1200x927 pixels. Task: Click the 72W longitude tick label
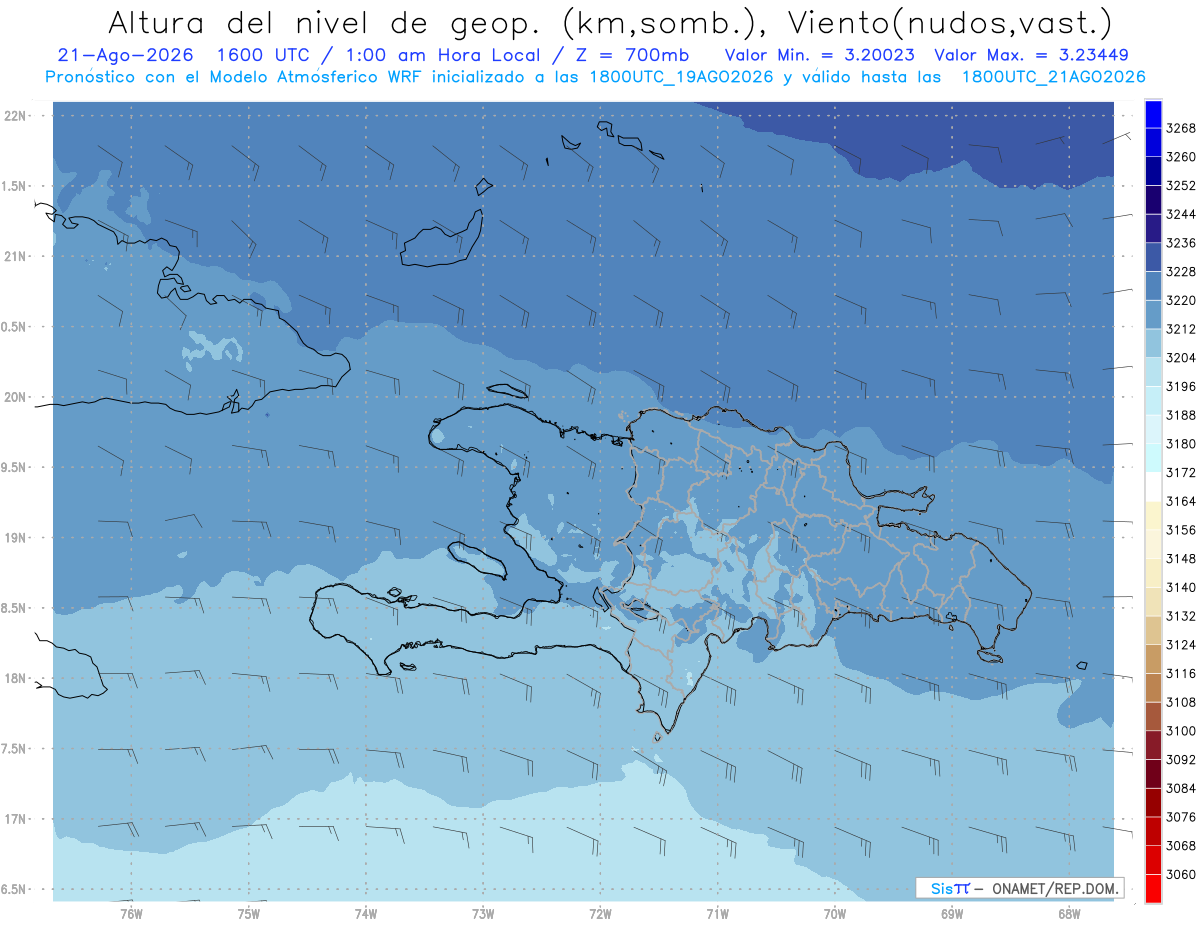pyautogui.click(x=601, y=913)
